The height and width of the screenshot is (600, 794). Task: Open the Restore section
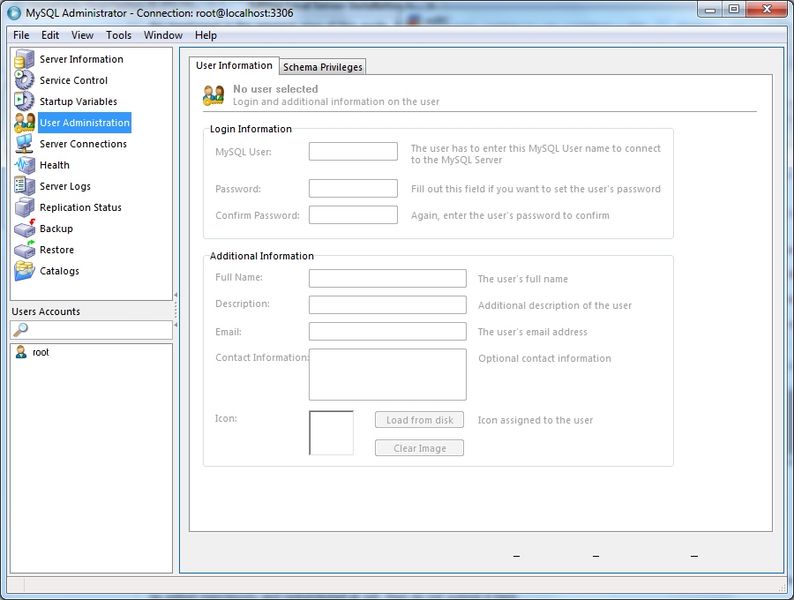point(57,250)
